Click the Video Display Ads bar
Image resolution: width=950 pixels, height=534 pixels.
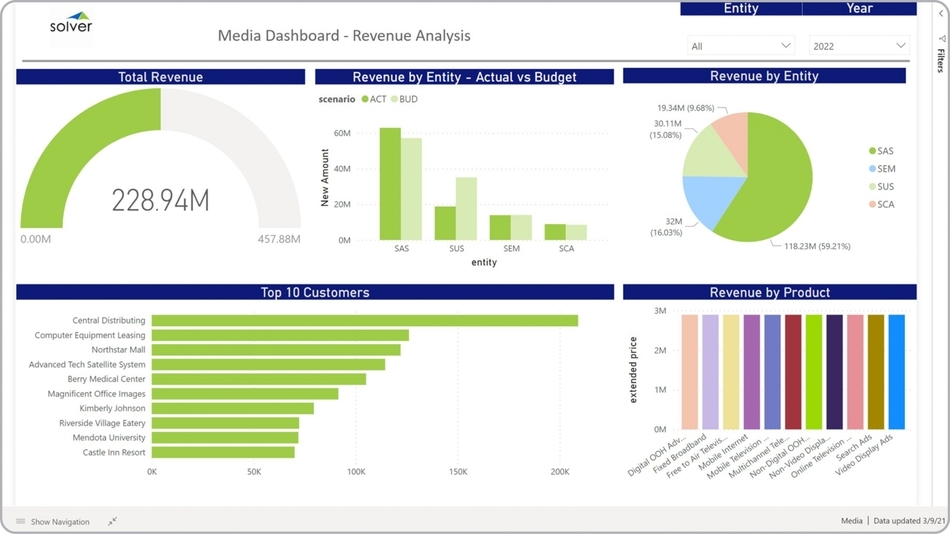(x=896, y=372)
